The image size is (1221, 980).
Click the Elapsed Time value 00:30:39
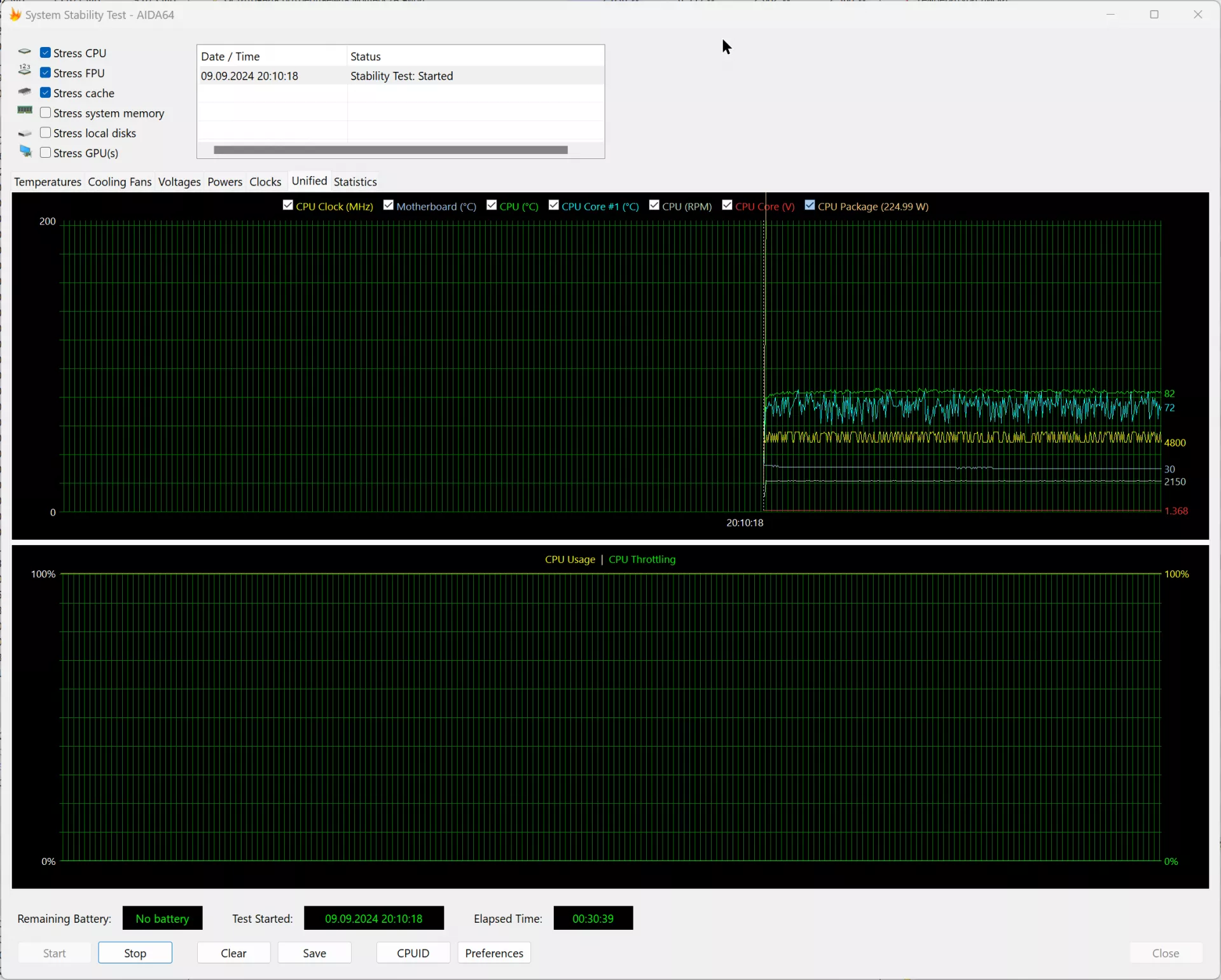(593, 918)
